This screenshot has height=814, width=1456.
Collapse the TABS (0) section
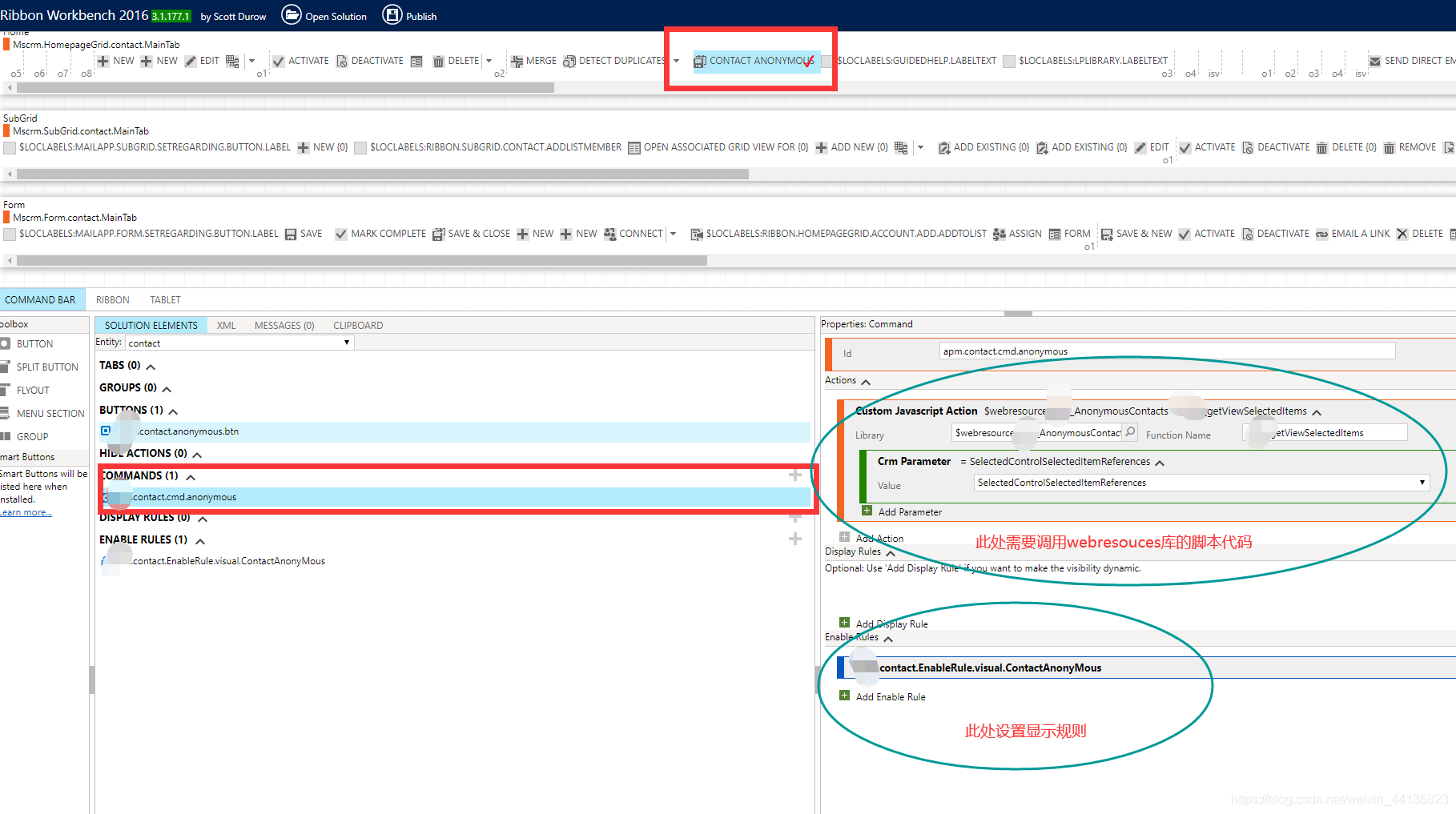(151, 367)
